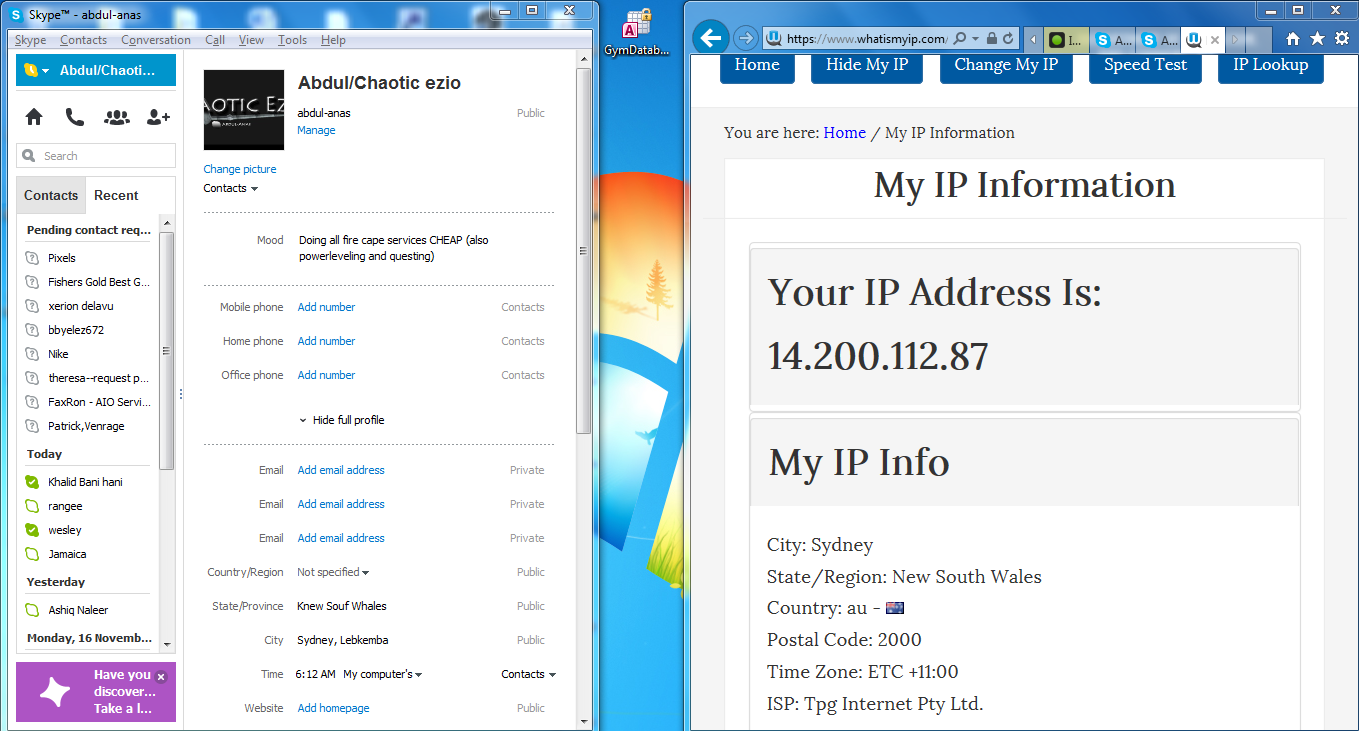Screen dimensions: 1359x731
Task: Add a Mobile phone number
Action: pyautogui.click(x=326, y=307)
